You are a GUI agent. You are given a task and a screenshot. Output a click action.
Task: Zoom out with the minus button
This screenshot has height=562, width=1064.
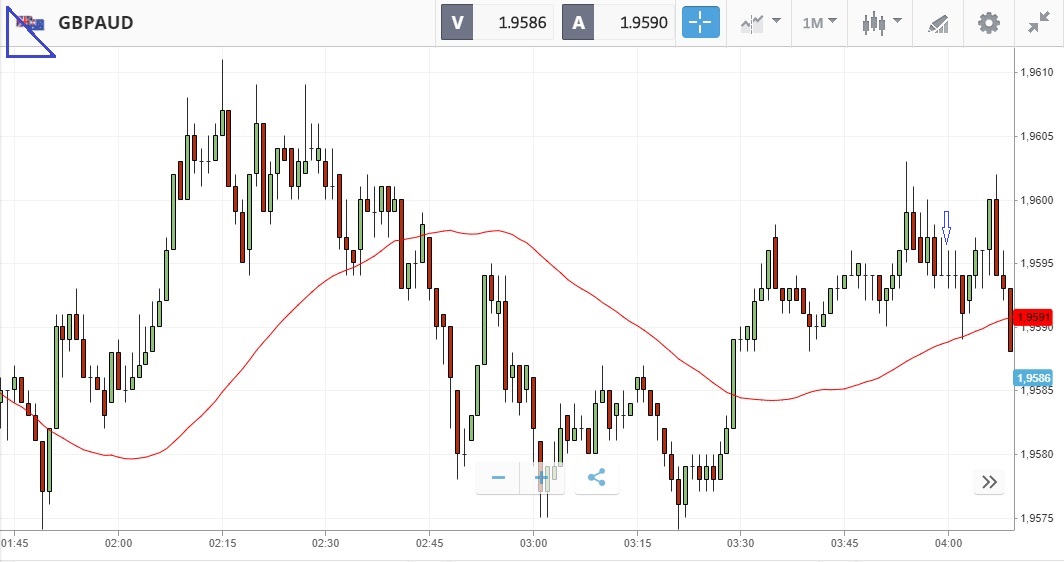point(498,478)
